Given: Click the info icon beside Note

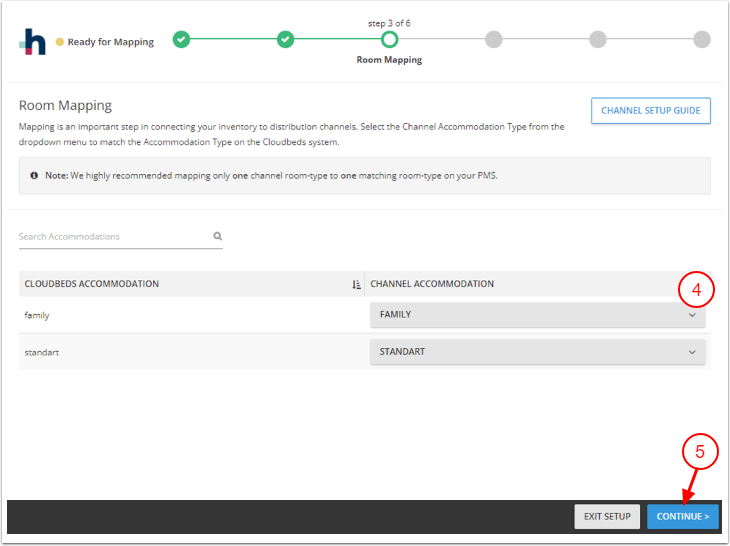Looking at the screenshot, I should pos(35,175).
